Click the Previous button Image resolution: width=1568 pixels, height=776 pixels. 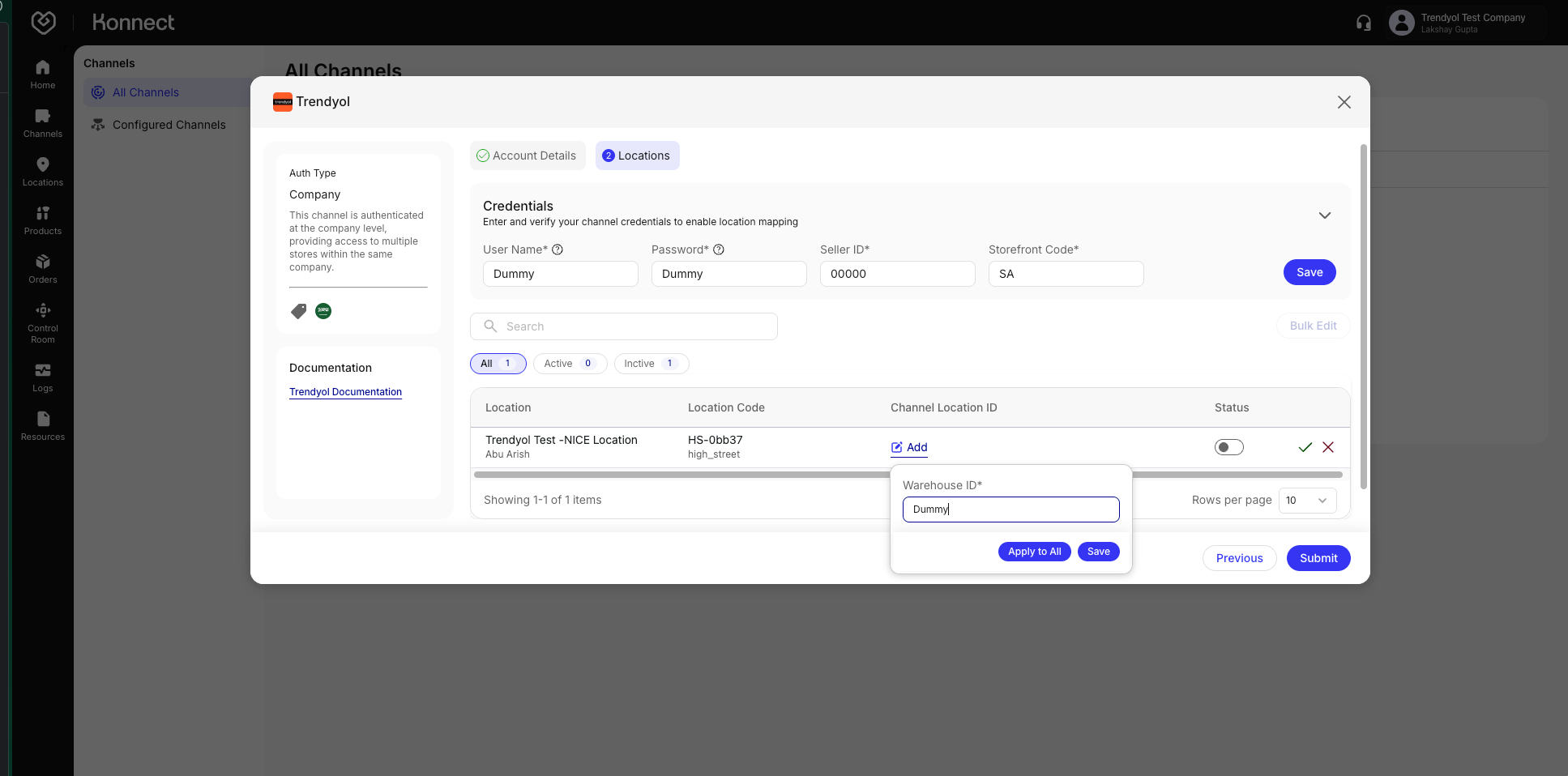click(x=1240, y=558)
